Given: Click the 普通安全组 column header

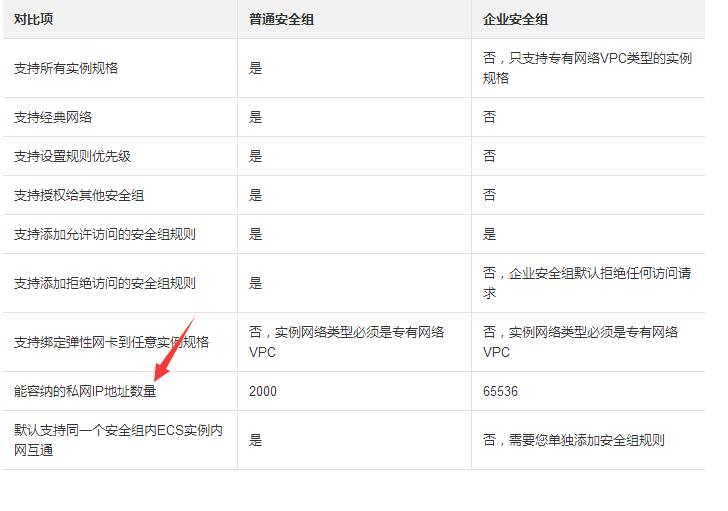Looking at the screenshot, I should click(282, 19).
